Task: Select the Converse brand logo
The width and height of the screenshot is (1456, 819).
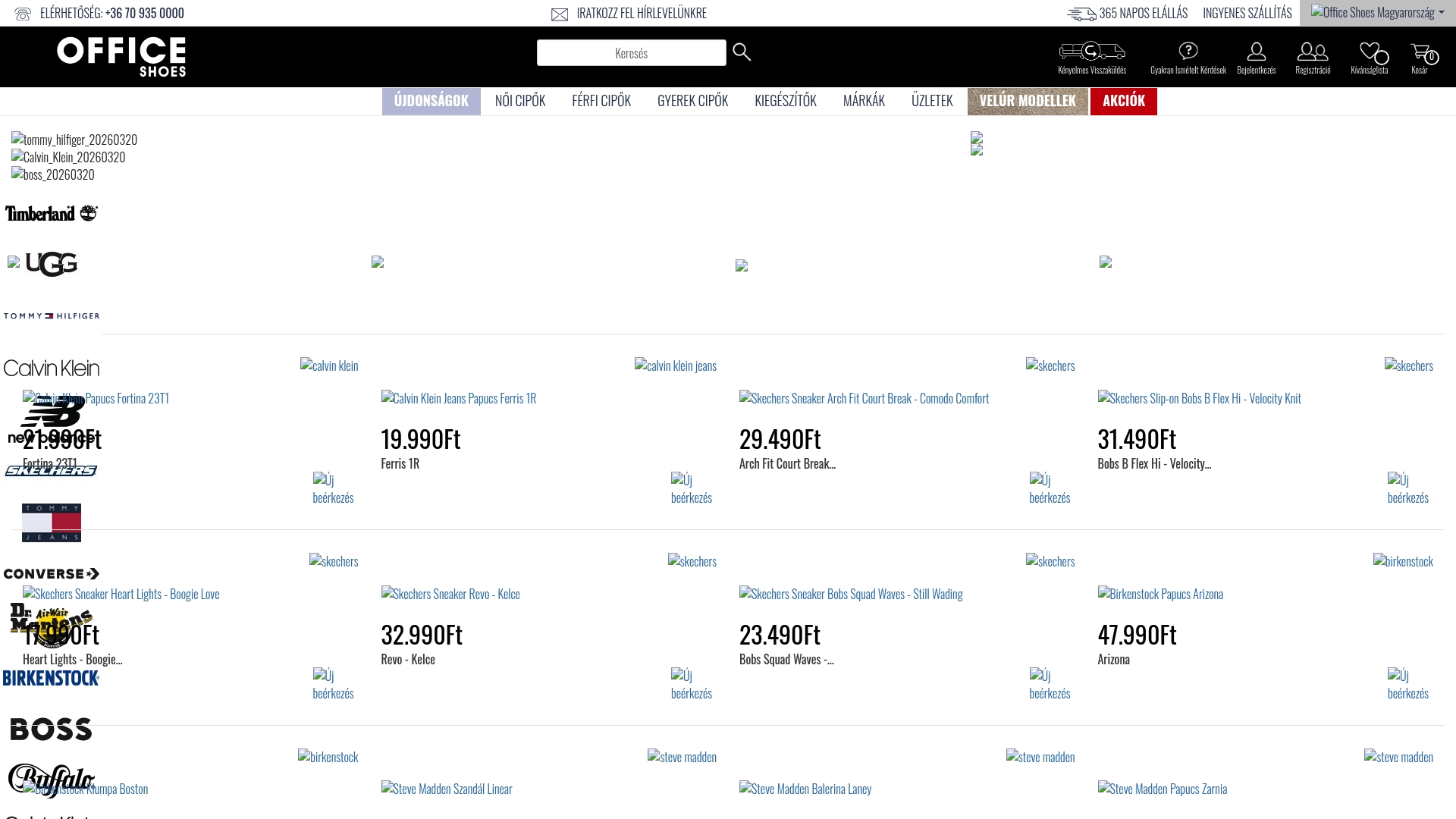Action: (x=52, y=573)
